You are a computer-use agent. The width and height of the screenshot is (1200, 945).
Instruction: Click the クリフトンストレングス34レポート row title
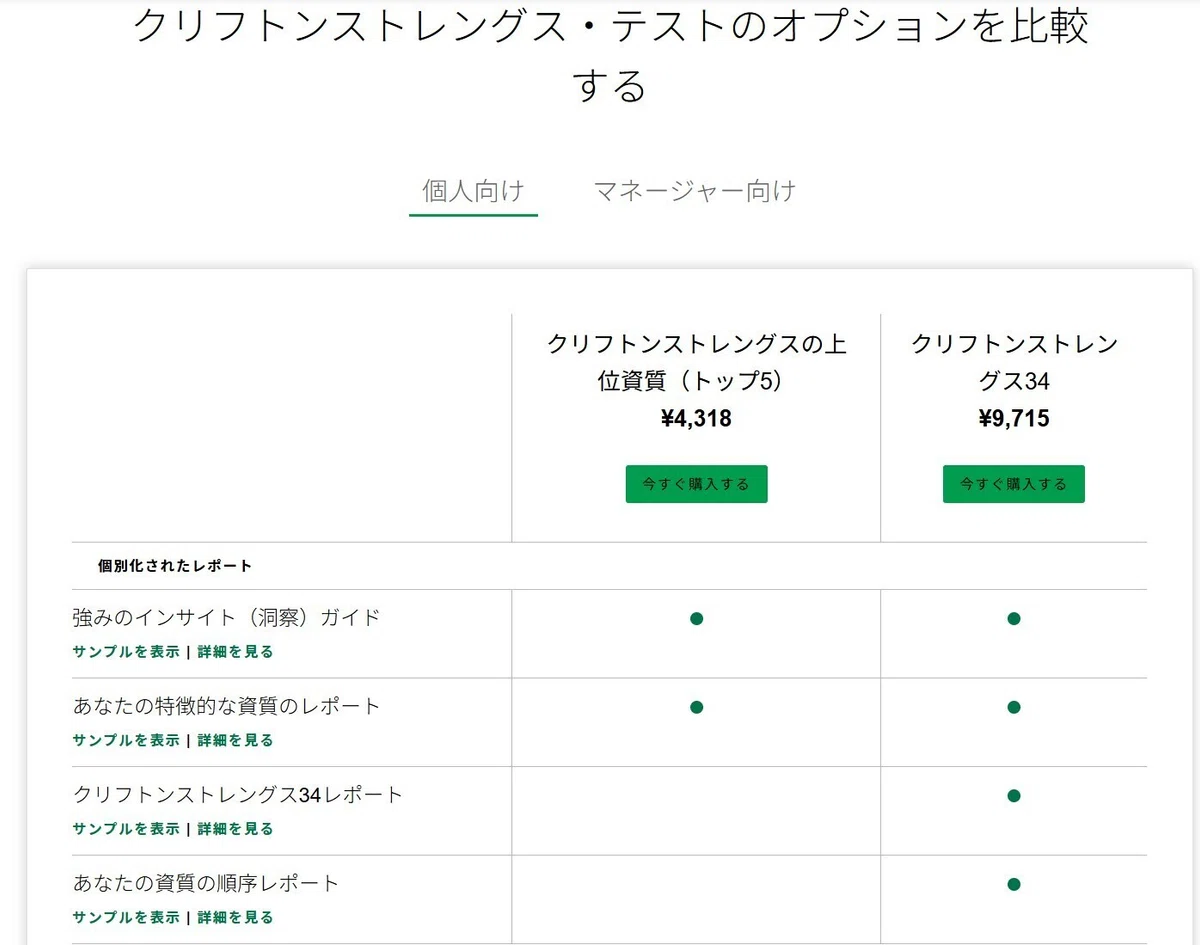pyautogui.click(x=238, y=795)
